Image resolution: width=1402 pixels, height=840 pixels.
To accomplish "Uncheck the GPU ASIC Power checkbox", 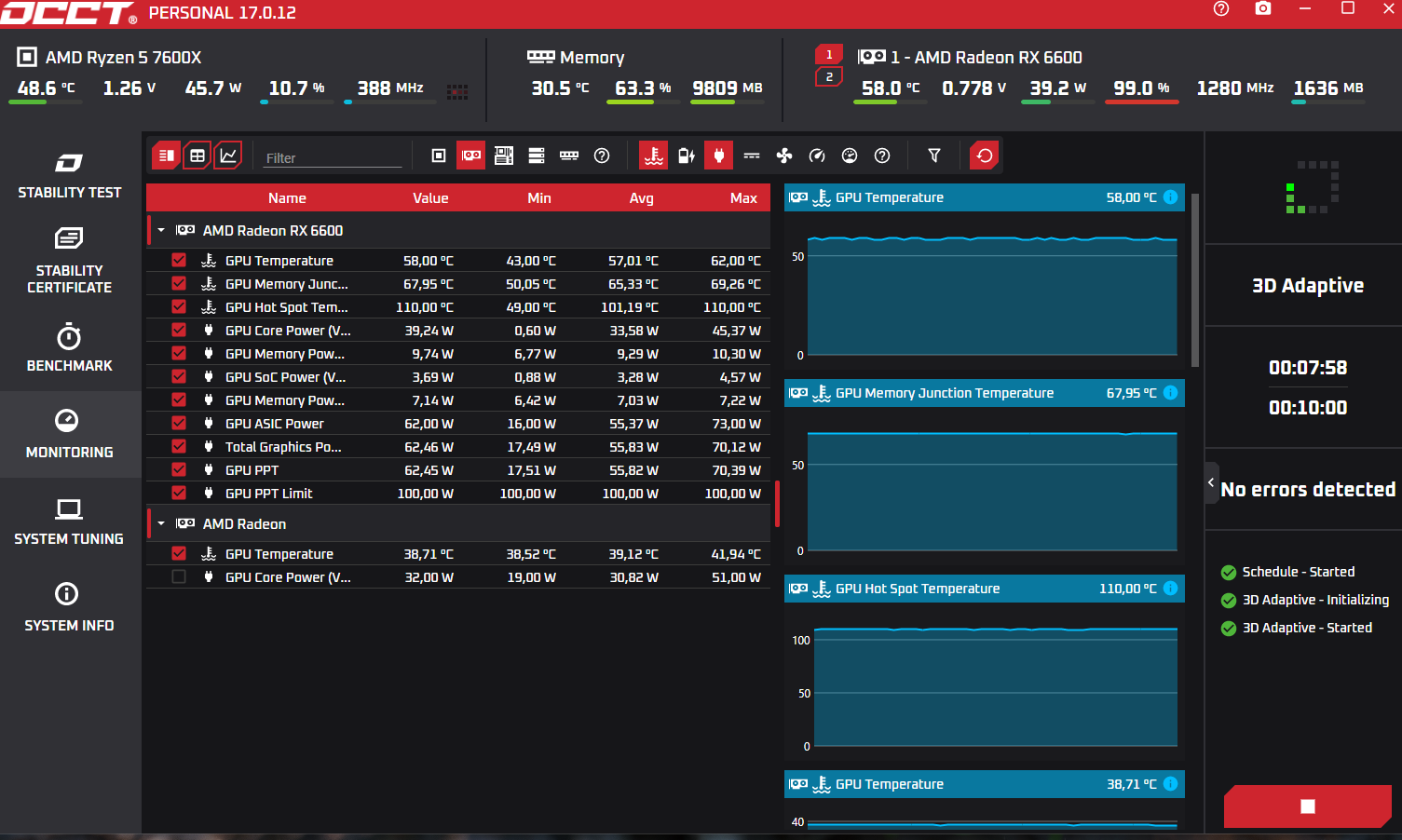I will 179,424.
